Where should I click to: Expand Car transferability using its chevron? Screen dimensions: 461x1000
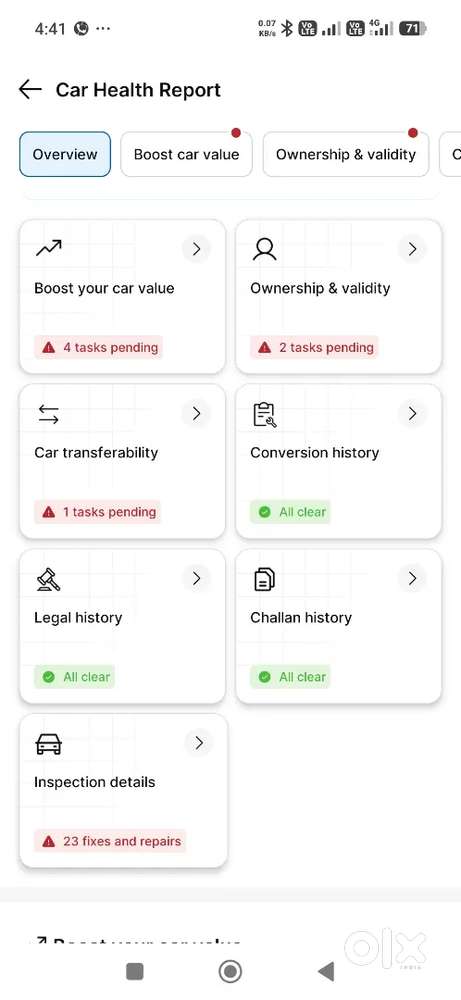coord(196,414)
